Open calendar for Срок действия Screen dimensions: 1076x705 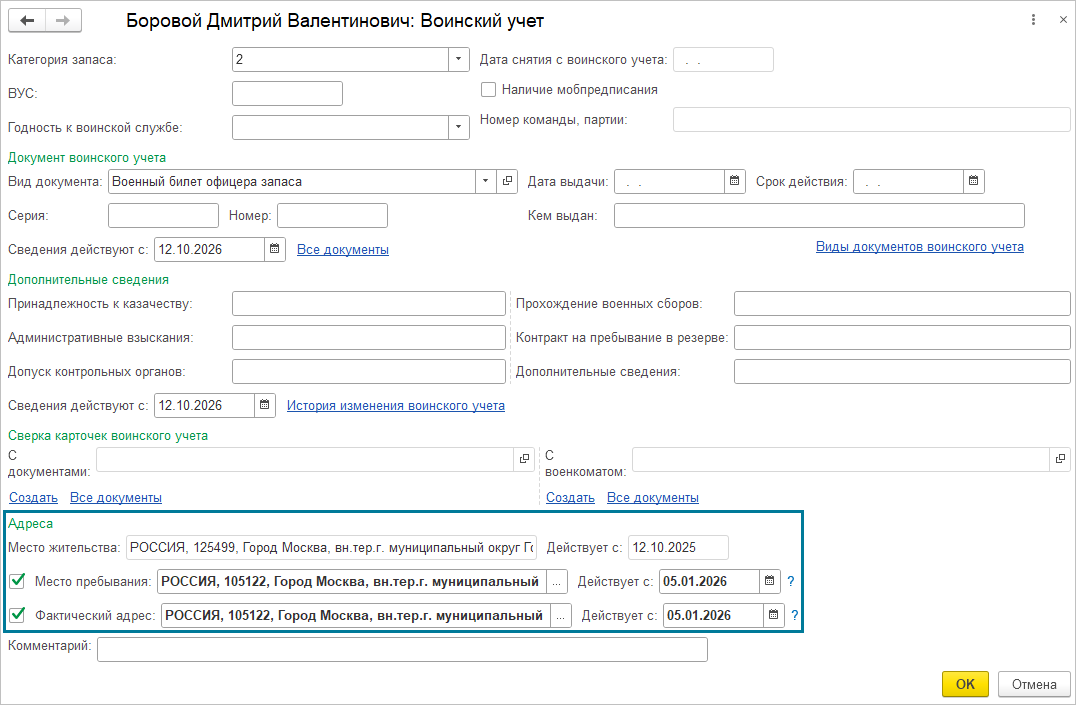[973, 181]
